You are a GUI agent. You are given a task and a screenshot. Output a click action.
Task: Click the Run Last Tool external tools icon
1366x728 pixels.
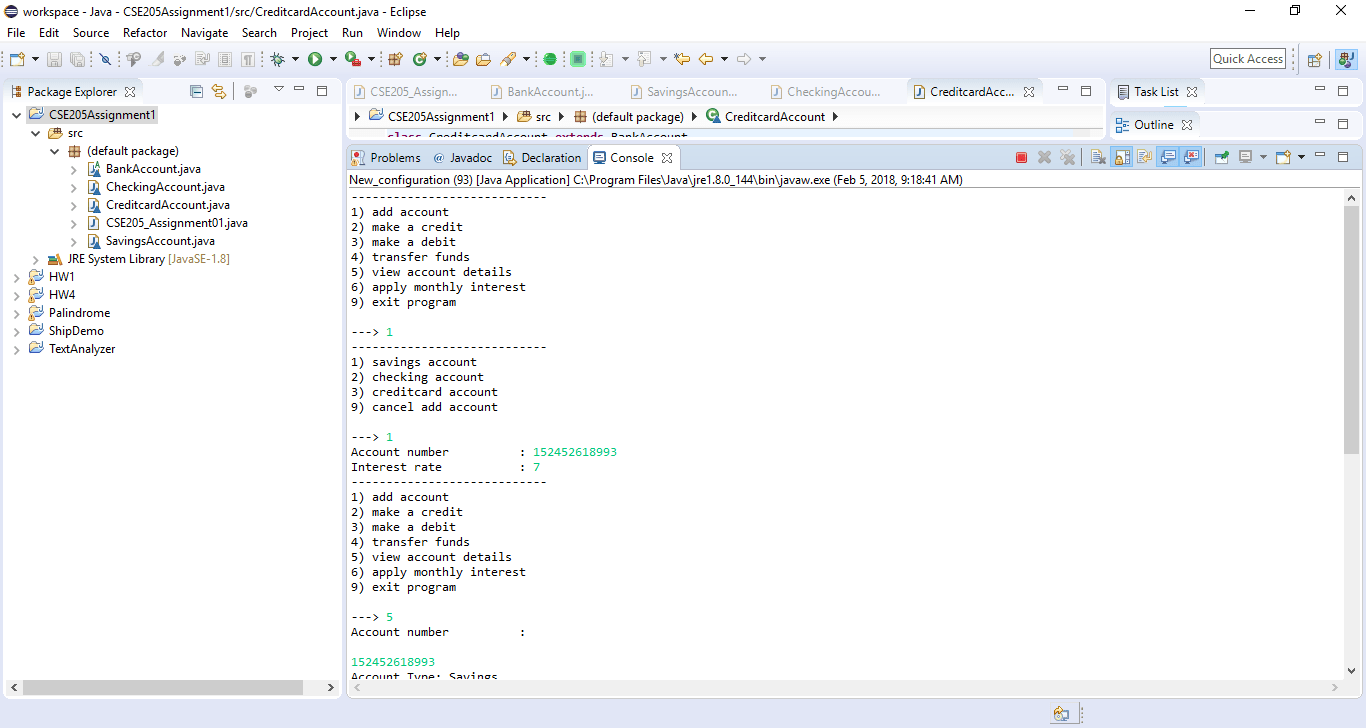(x=352, y=60)
